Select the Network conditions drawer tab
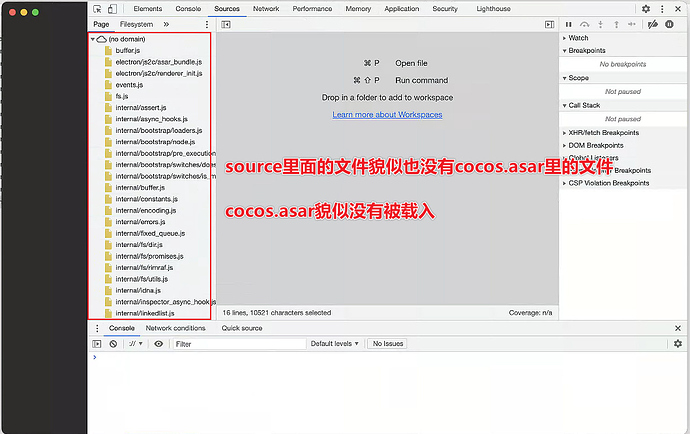 (176, 328)
